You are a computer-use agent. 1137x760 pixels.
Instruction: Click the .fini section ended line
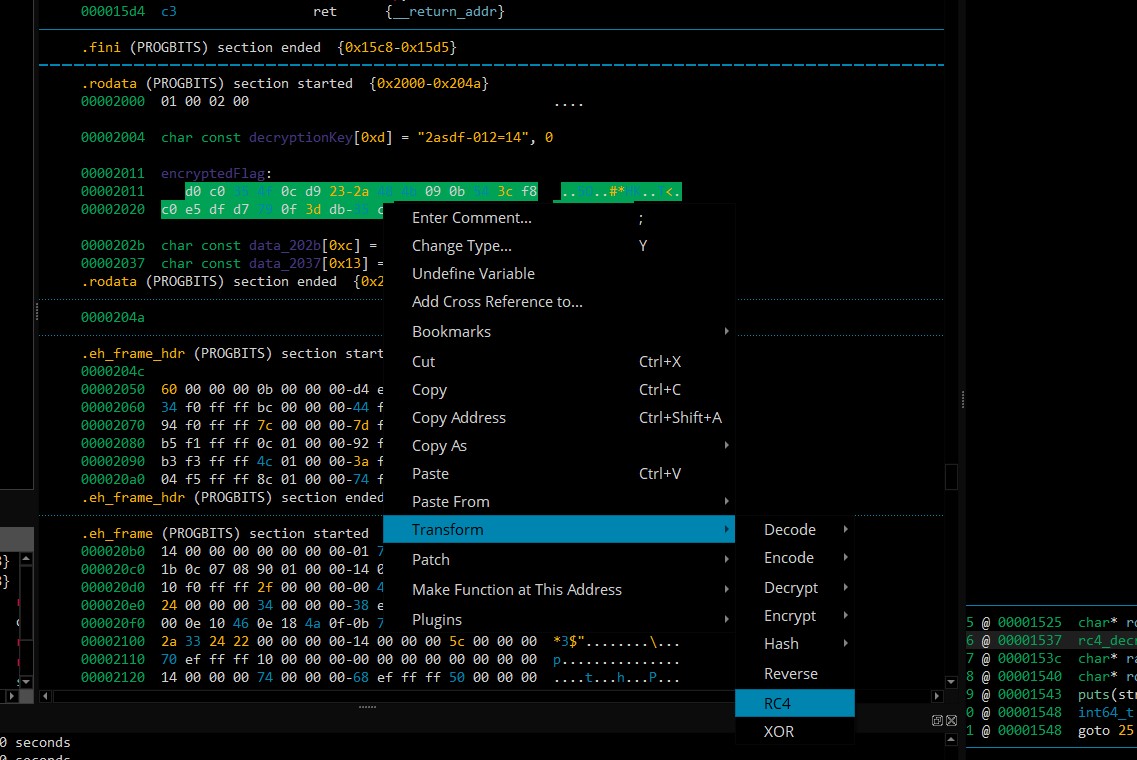click(x=269, y=47)
